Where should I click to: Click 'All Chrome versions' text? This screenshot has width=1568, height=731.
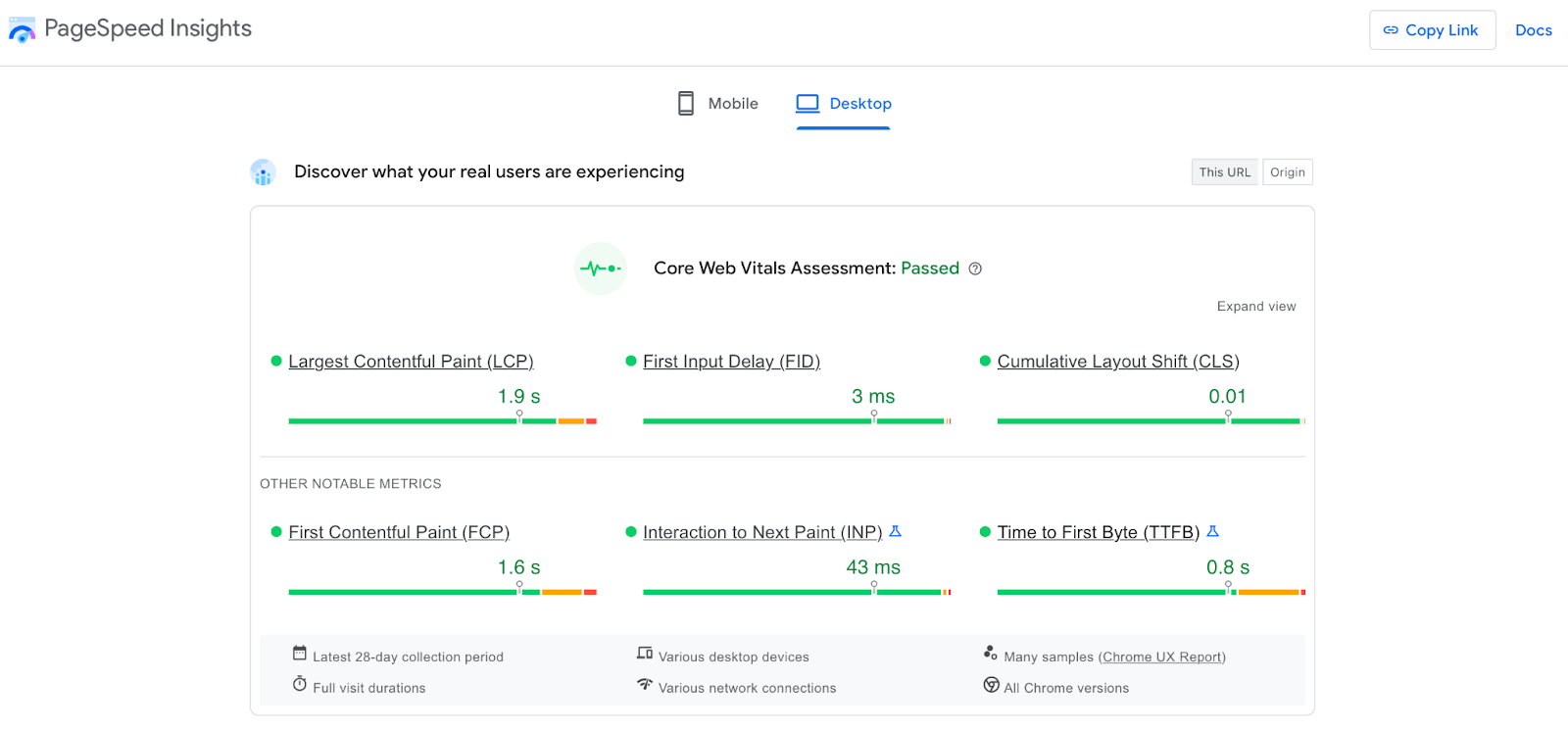1066,688
